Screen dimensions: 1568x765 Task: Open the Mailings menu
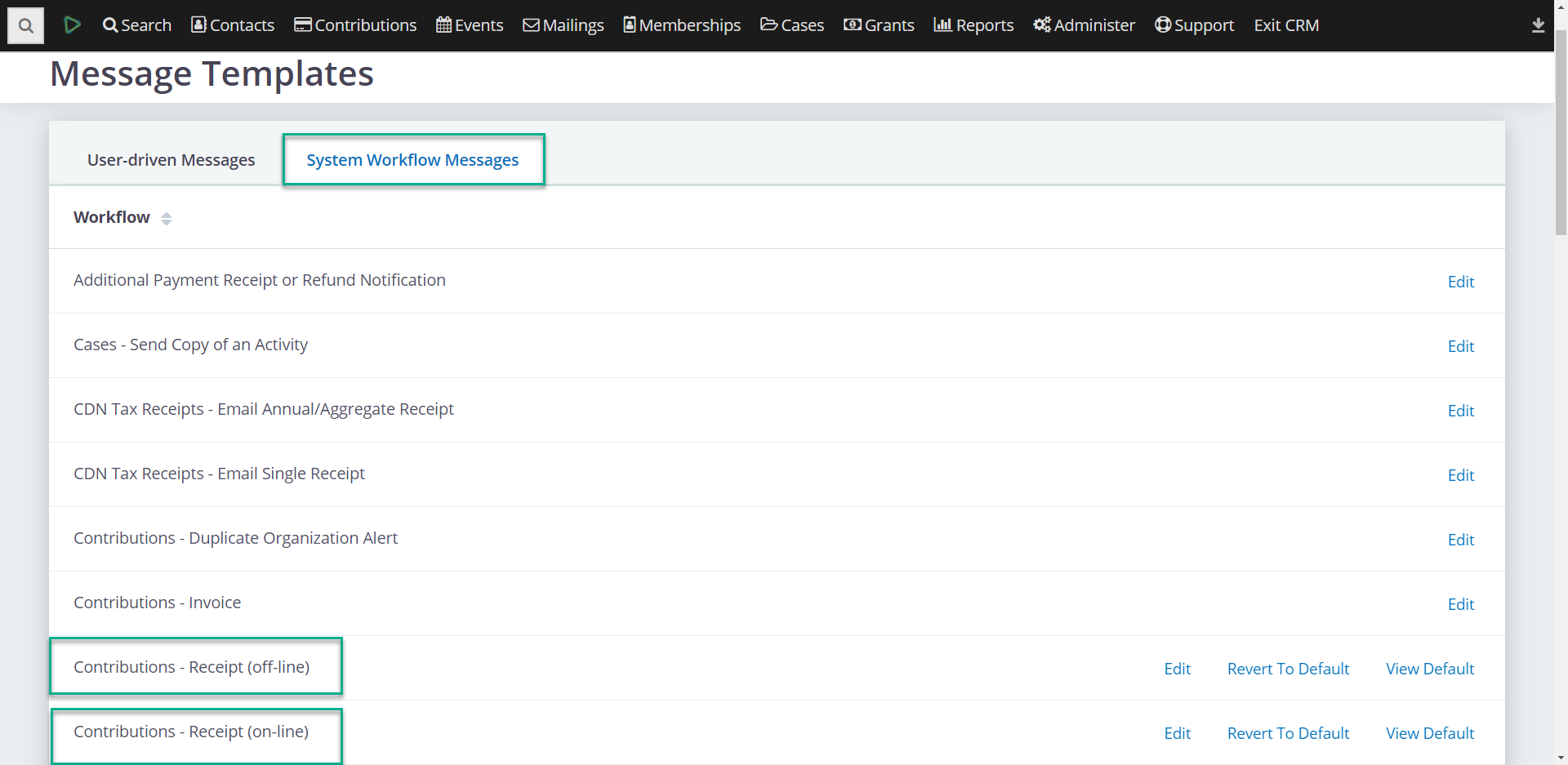pos(563,25)
